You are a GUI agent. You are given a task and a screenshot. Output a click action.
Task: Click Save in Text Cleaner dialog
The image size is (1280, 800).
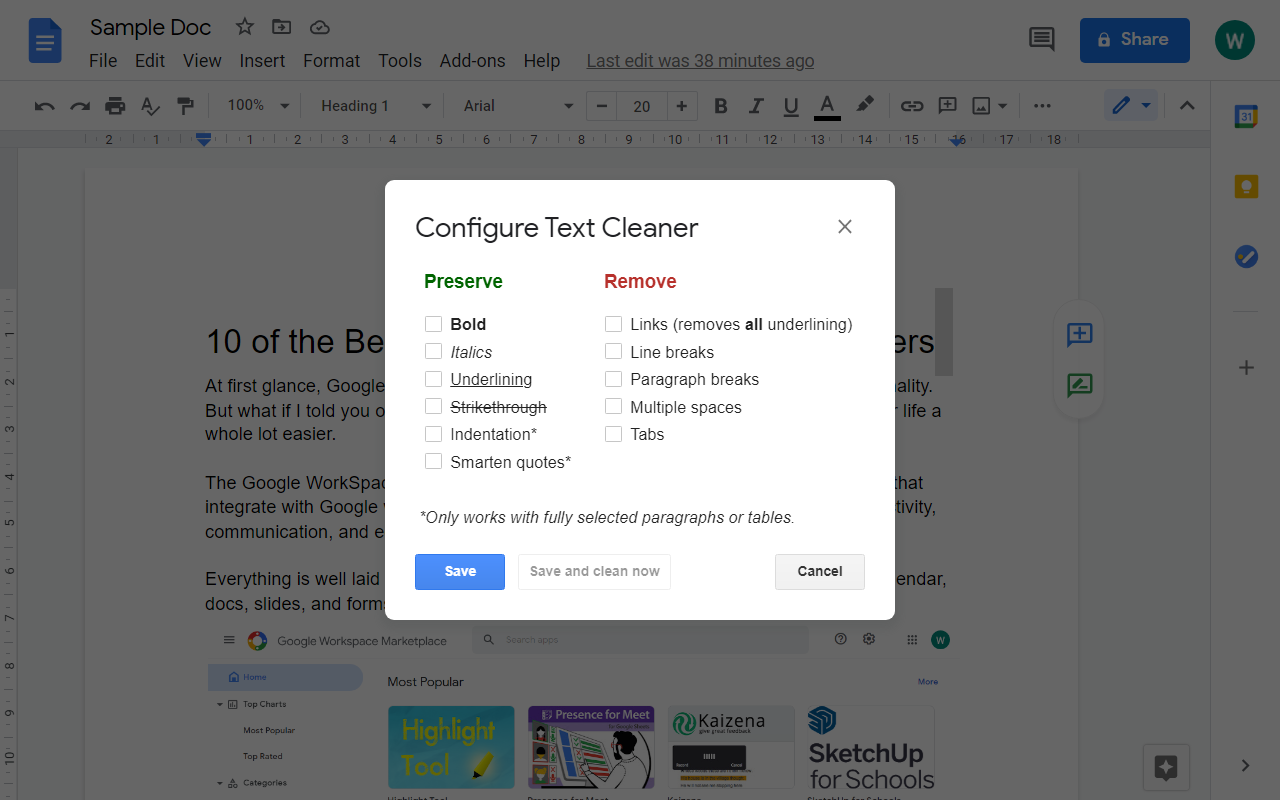(460, 572)
